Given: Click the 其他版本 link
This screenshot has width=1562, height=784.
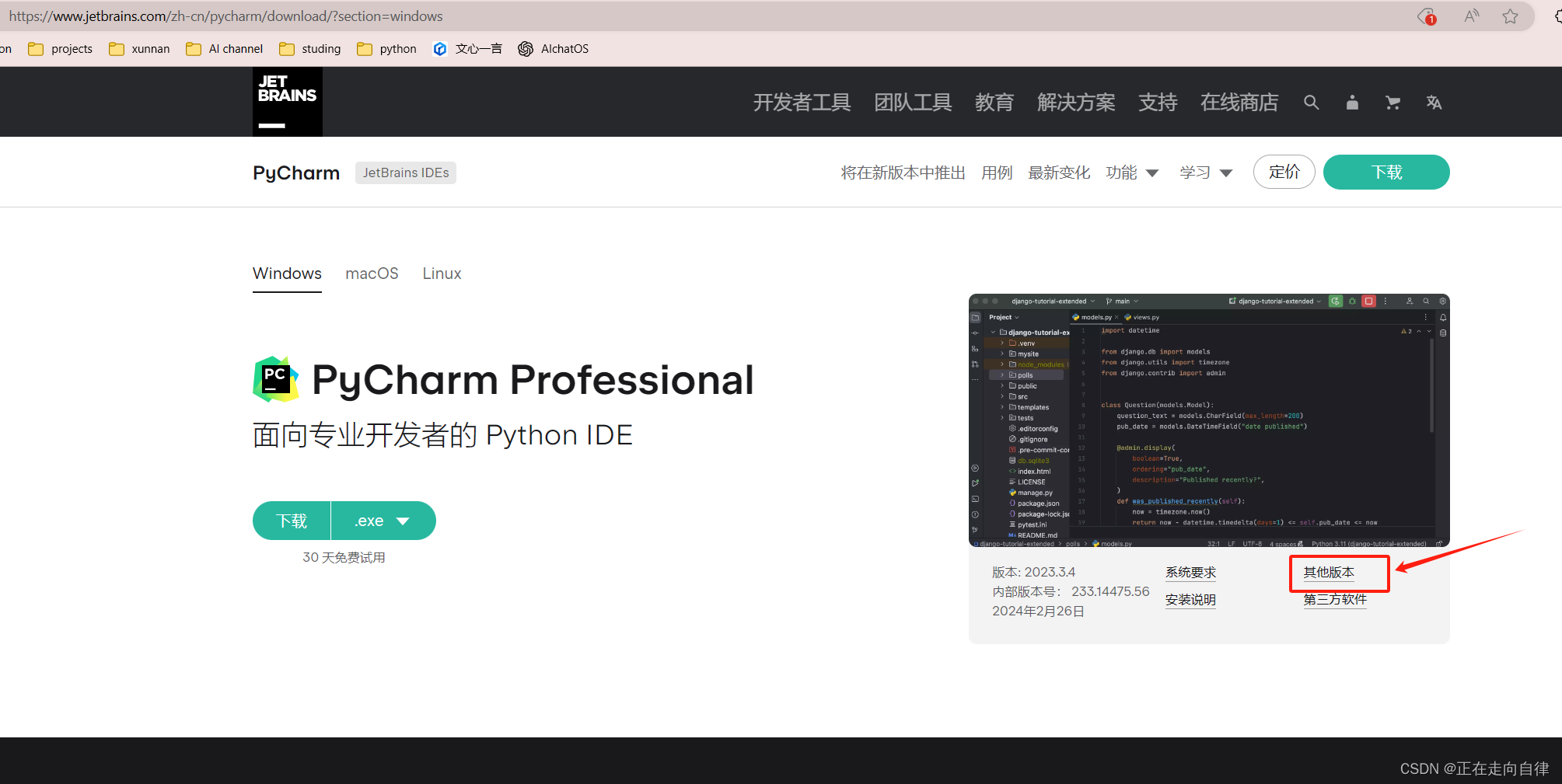Looking at the screenshot, I should pyautogui.click(x=1329, y=573).
